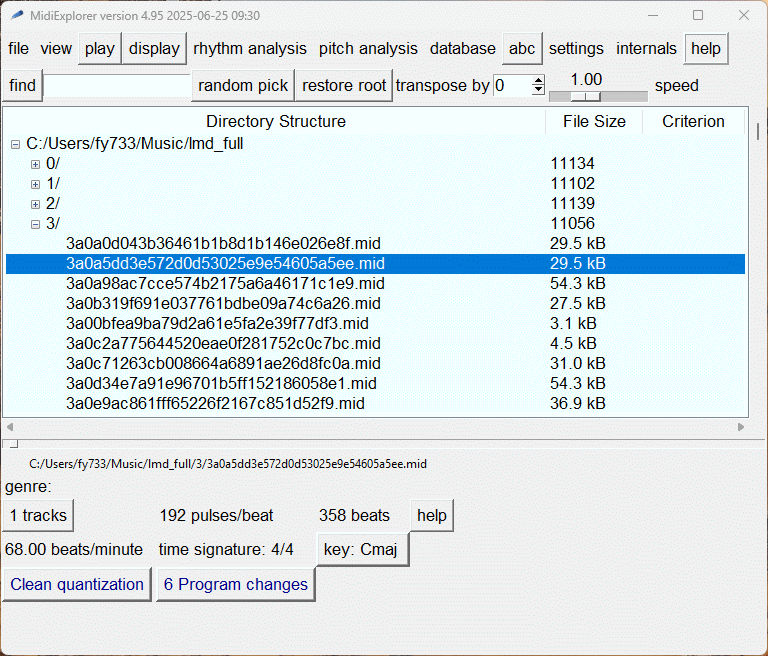Open the view menu
Viewport: 768px width, 656px height.
(x=56, y=49)
